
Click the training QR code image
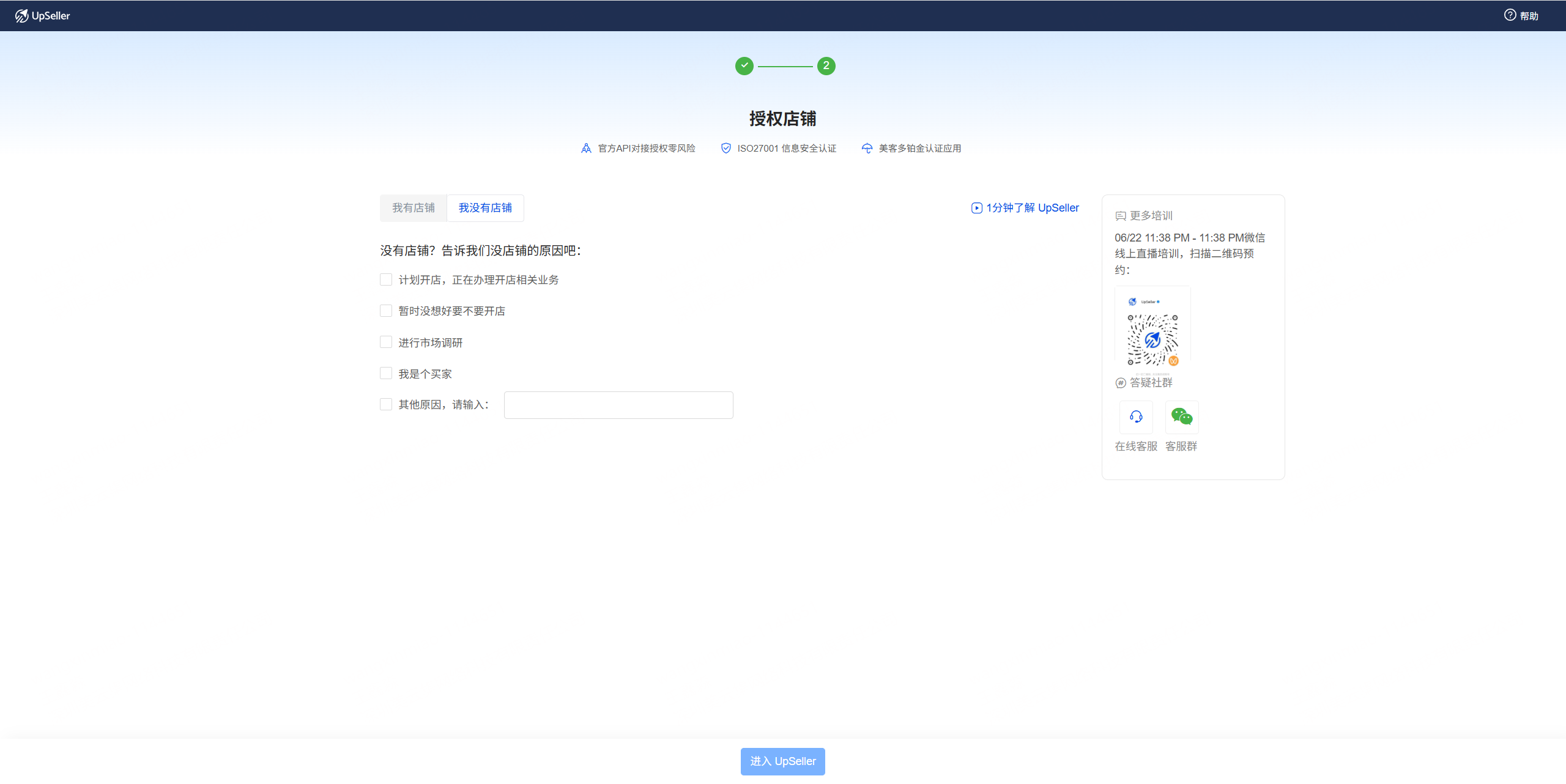coord(1152,331)
